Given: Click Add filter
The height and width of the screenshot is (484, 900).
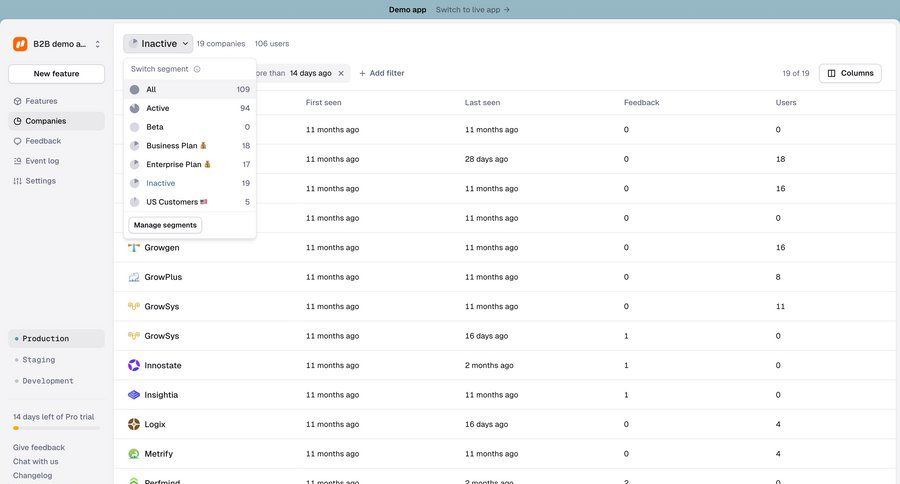Looking at the screenshot, I should (382, 73).
